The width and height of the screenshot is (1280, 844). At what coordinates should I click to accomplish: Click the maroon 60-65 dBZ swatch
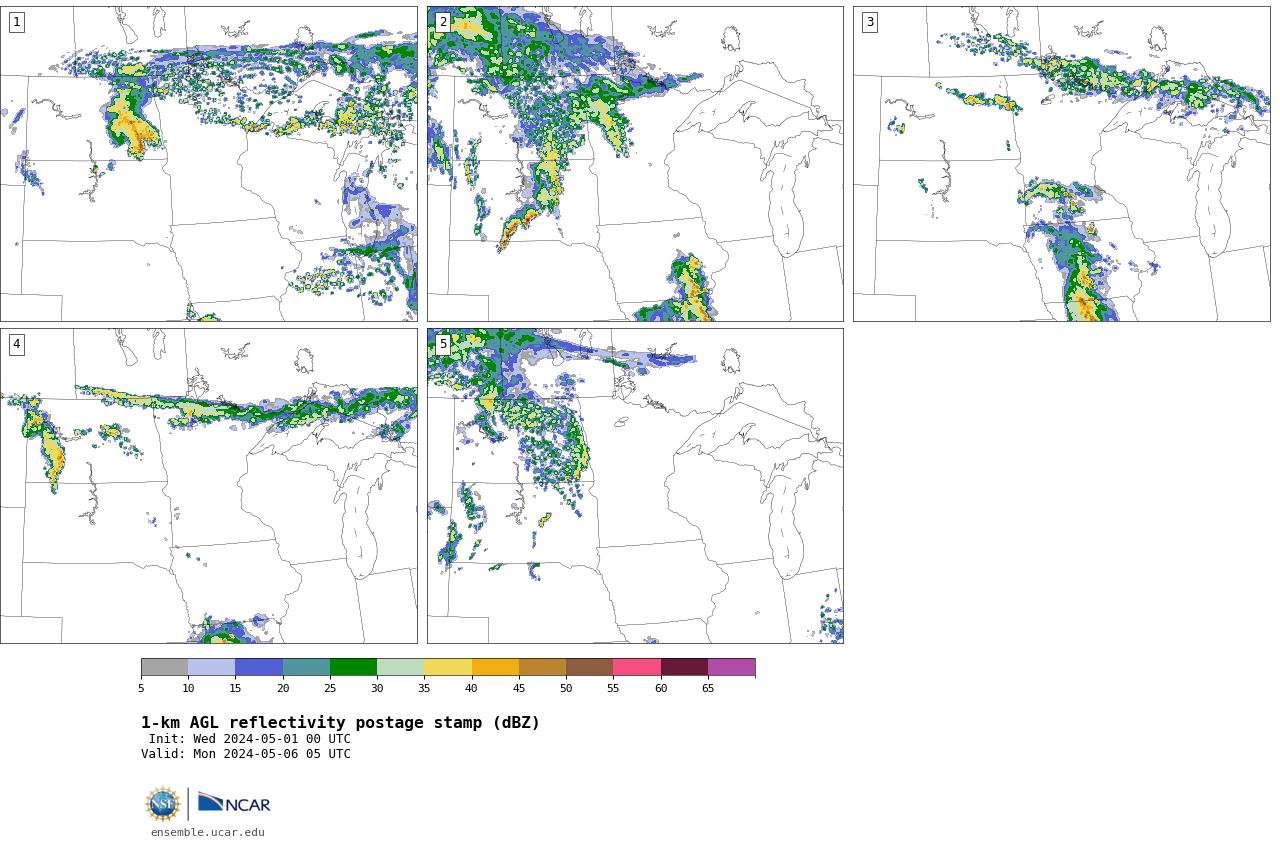point(684,667)
